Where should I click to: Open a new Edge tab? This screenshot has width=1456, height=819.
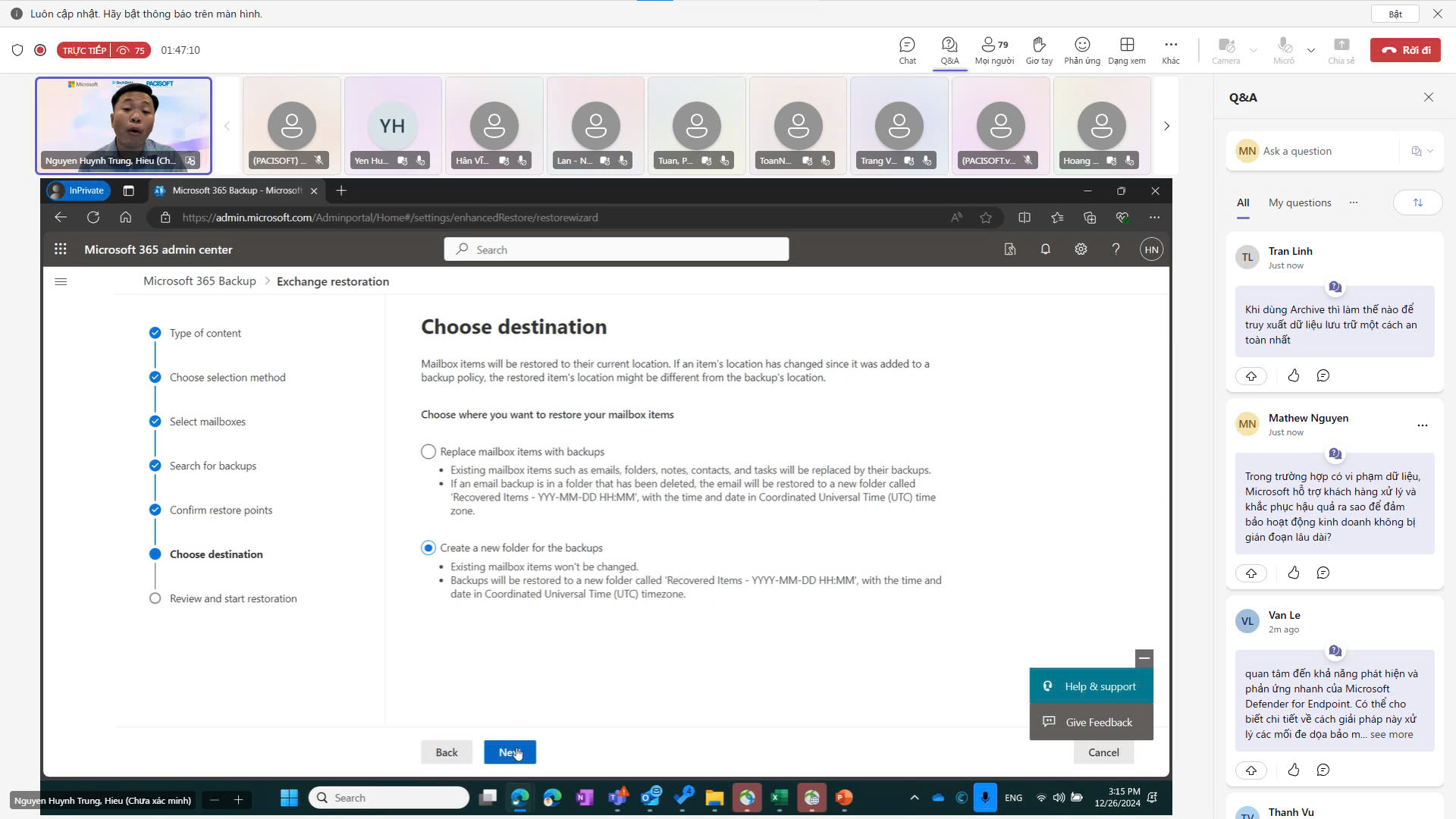(x=341, y=190)
